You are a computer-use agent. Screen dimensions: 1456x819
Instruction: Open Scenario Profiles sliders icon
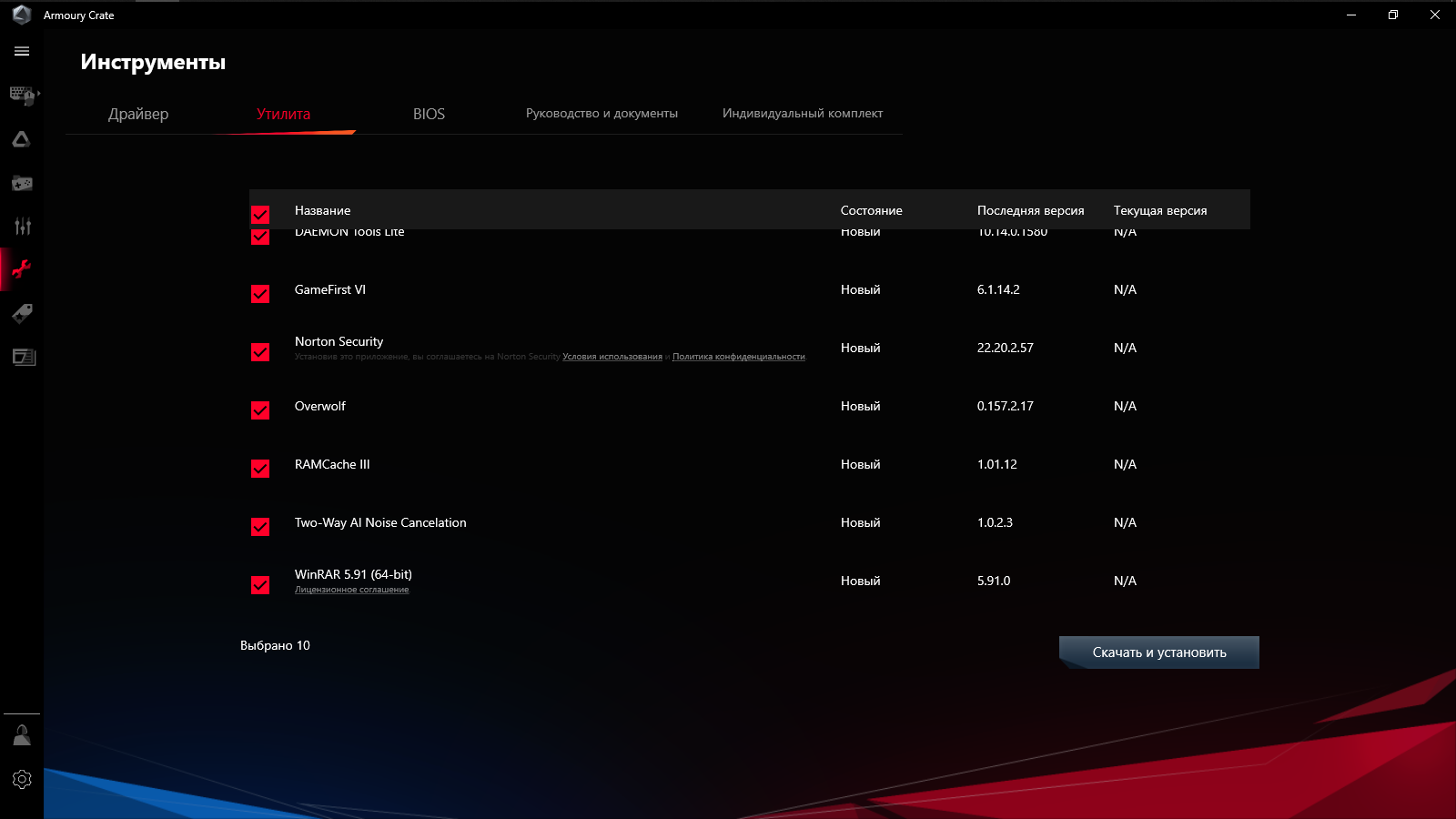pyautogui.click(x=22, y=226)
